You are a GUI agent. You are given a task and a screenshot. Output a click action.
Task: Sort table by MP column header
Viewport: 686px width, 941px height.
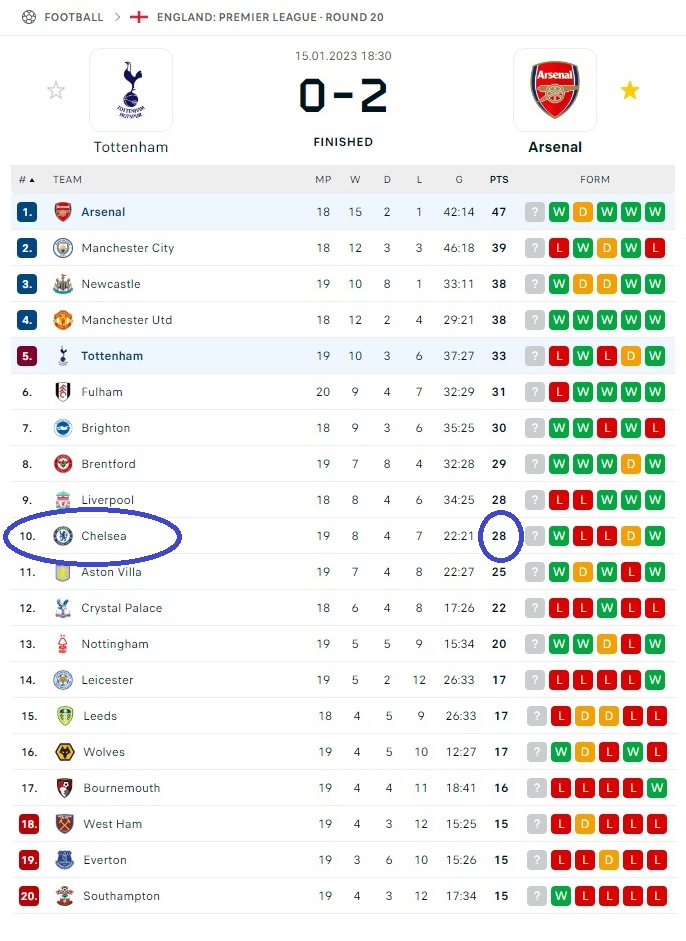[323, 179]
